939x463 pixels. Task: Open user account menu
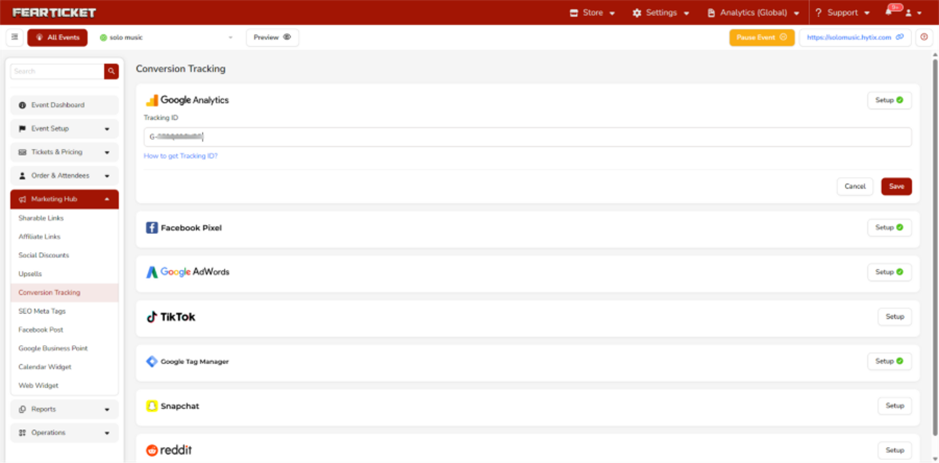[x=913, y=13]
